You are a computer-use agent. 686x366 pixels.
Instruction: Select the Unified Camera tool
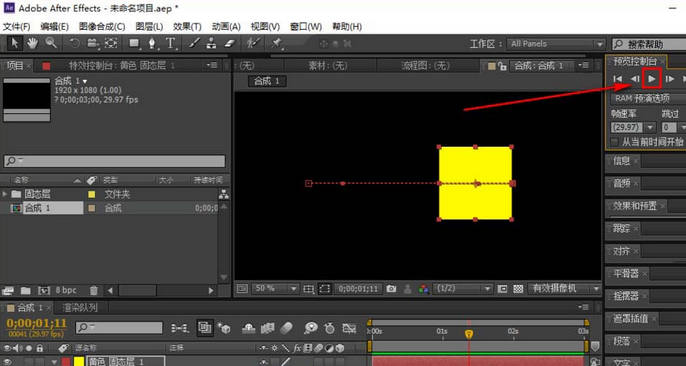[x=93, y=43]
